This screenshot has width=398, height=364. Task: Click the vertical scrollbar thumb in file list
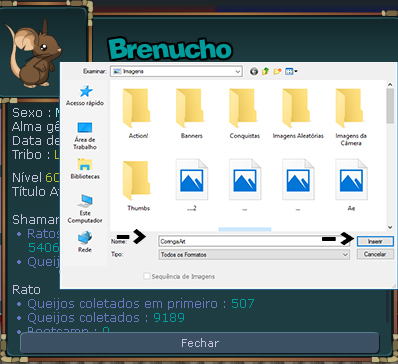click(390, 106)
